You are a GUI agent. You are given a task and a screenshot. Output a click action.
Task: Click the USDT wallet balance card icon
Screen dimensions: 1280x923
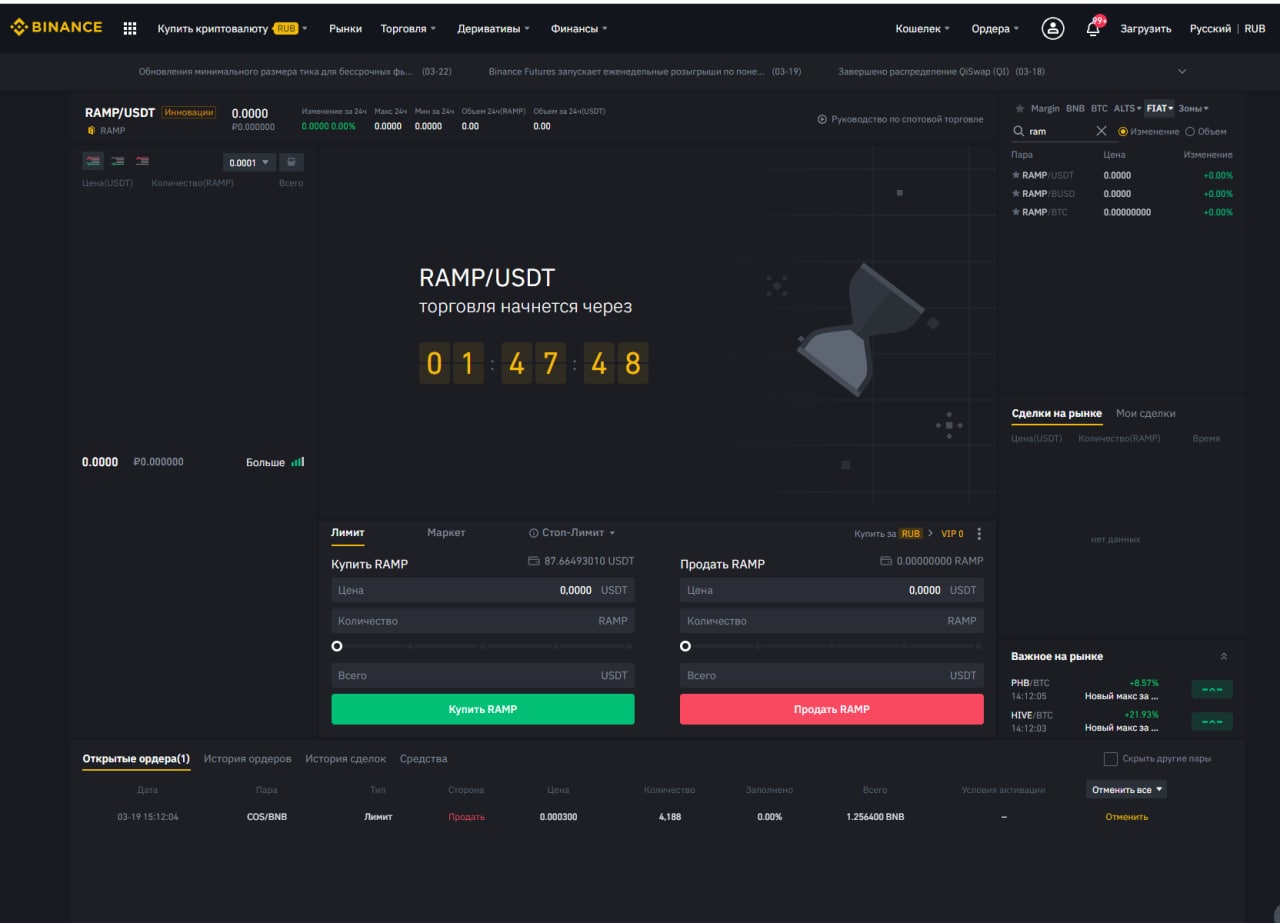point(533,561)
